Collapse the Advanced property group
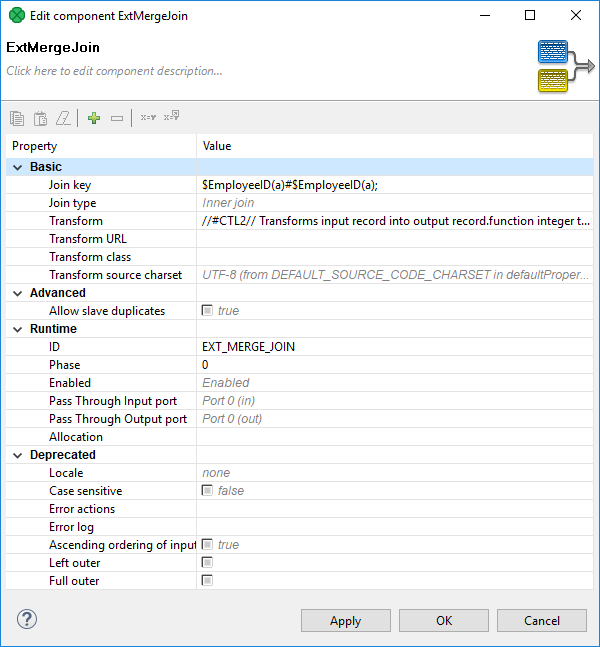This screenshot has width=600, height=647. pos(18,293)
